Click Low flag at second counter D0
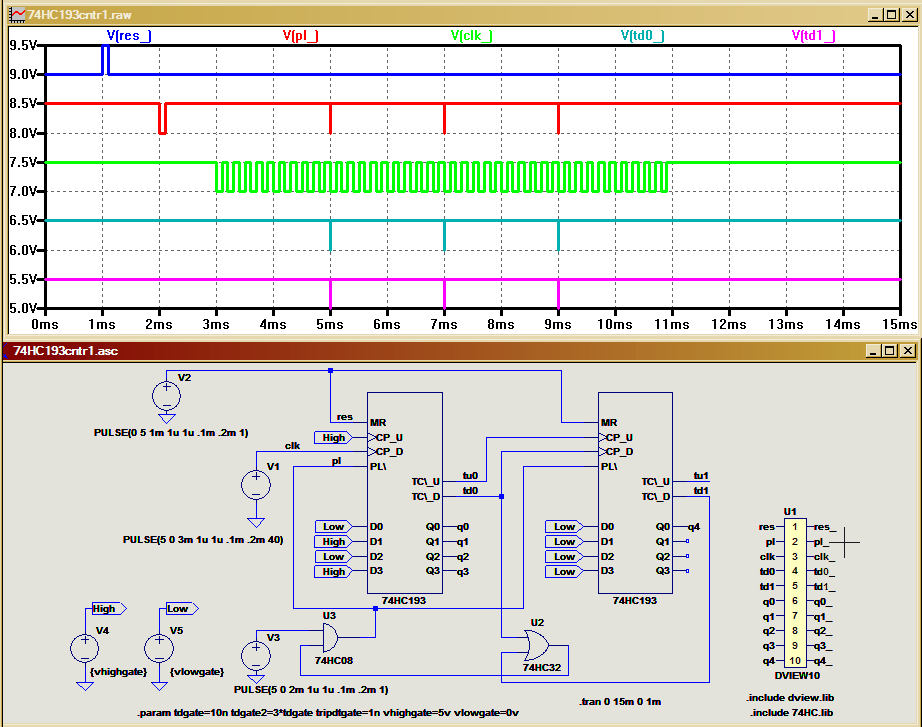Viewport: 922px width, 727px height. click(564, 526)
